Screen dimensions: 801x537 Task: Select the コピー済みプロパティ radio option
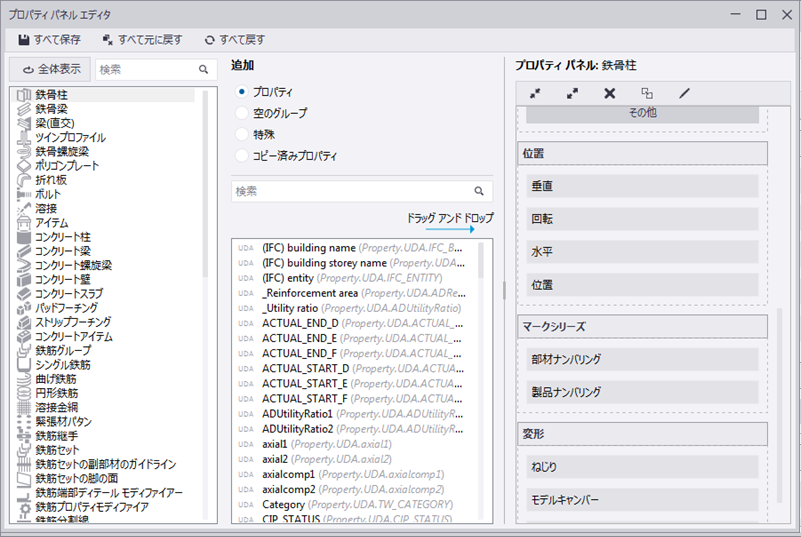pyautogui.click(x=241, y=156)
